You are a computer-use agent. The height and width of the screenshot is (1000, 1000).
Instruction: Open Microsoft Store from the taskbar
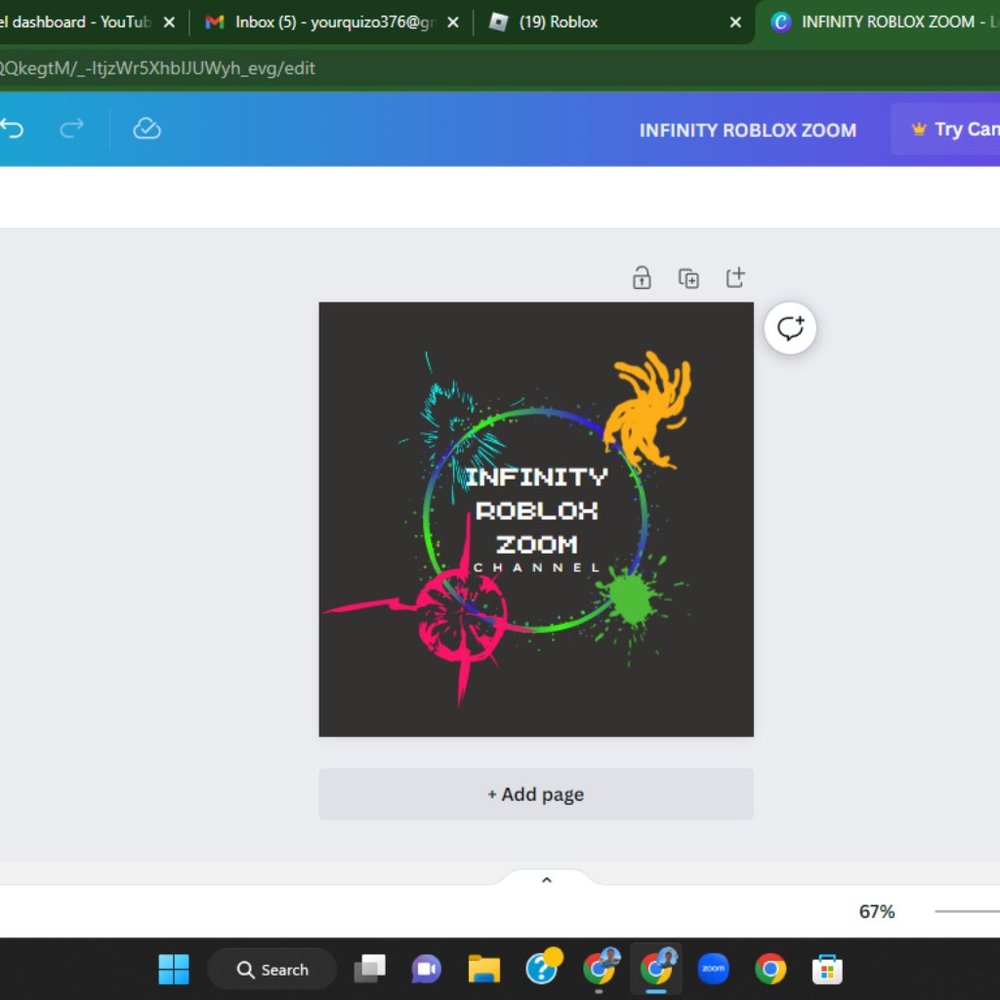(x=827, y=968)
